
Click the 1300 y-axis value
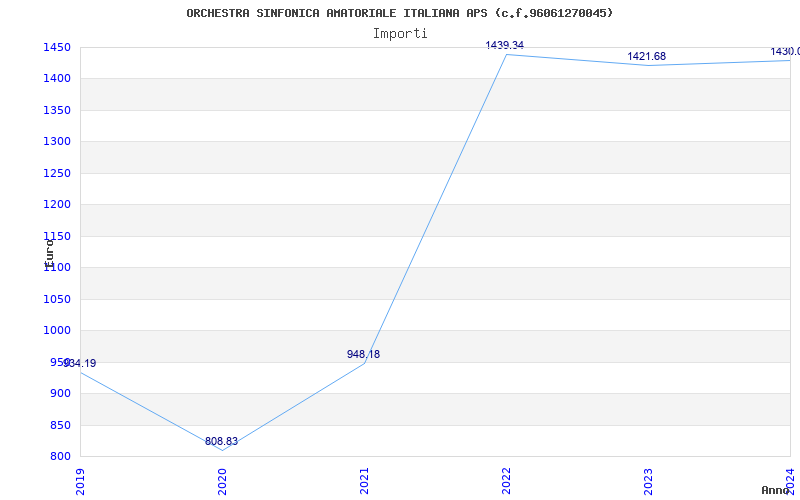57,142
